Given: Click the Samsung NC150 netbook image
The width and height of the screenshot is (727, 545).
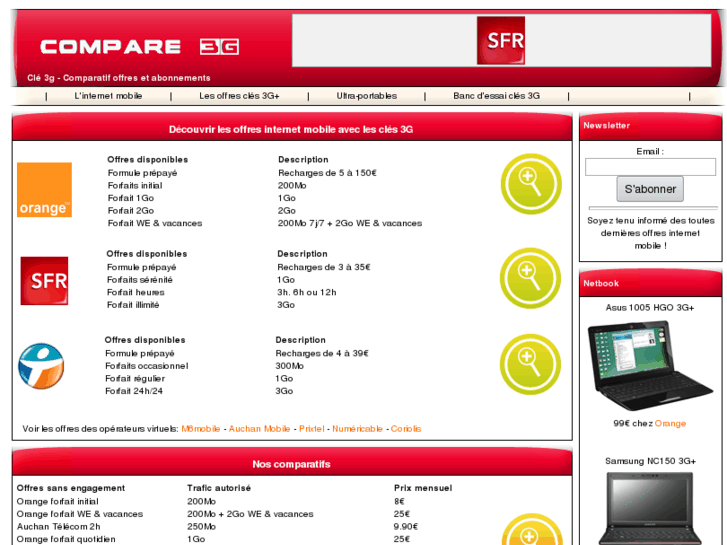Looking at the screenshot, I should (650, 508).
